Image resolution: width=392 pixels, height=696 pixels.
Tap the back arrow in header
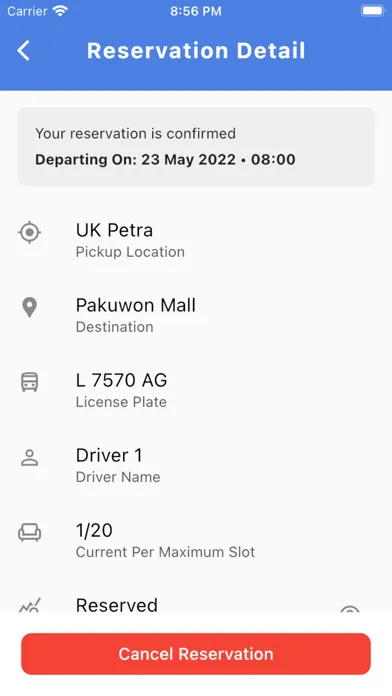24,50
